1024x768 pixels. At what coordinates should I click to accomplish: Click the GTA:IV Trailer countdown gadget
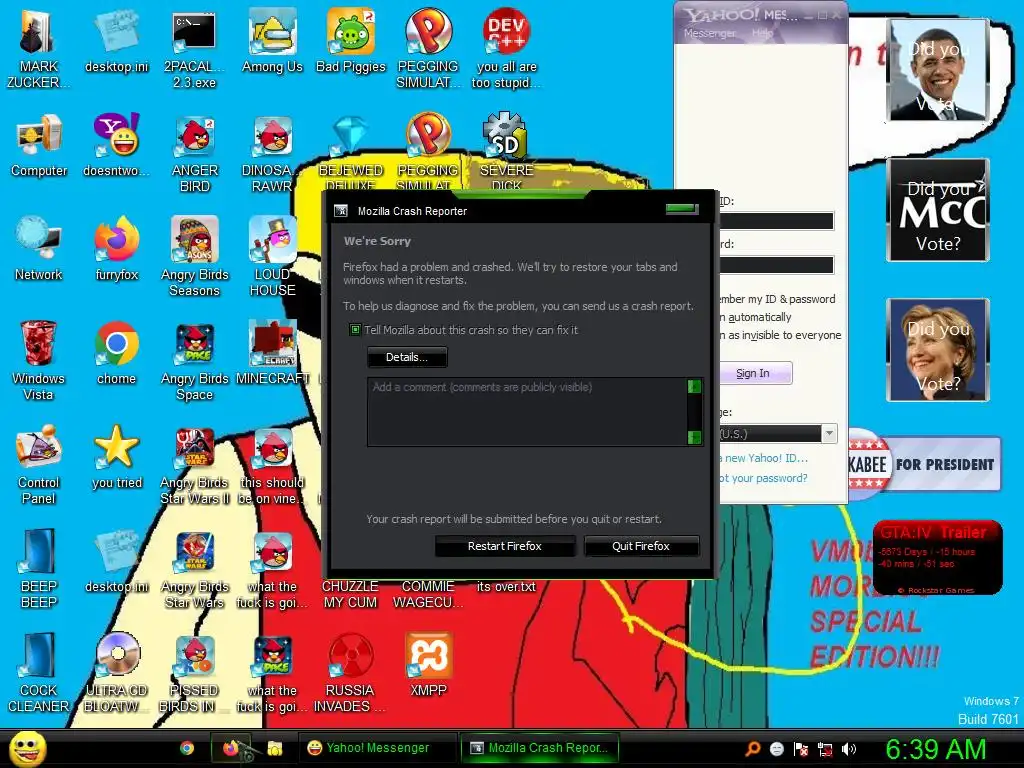[x=938, y=557]
